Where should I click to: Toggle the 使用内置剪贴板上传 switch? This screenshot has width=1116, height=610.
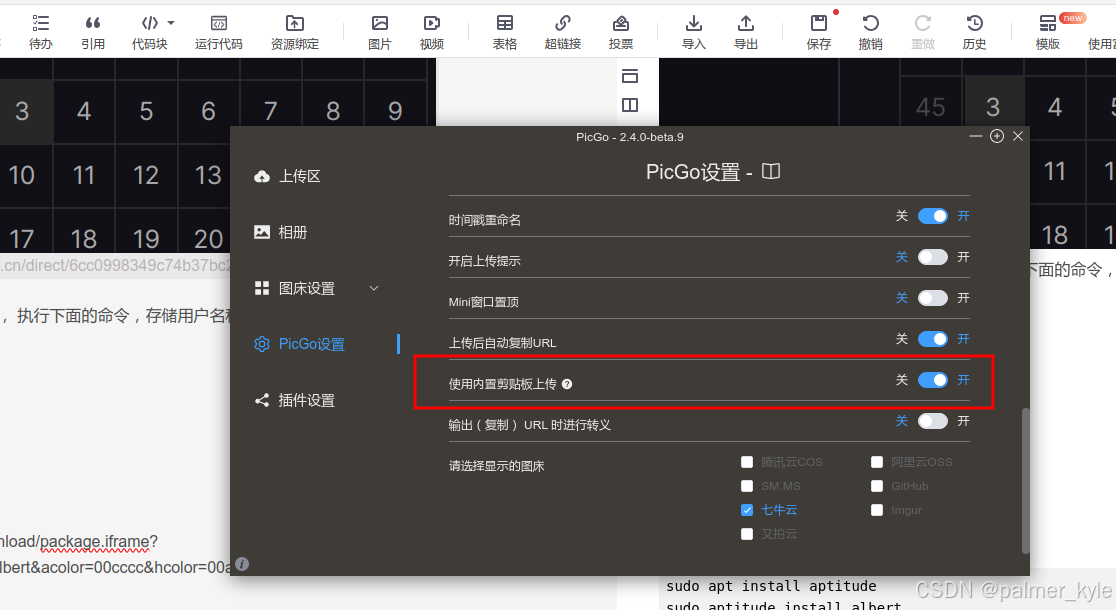pos(932,380)
